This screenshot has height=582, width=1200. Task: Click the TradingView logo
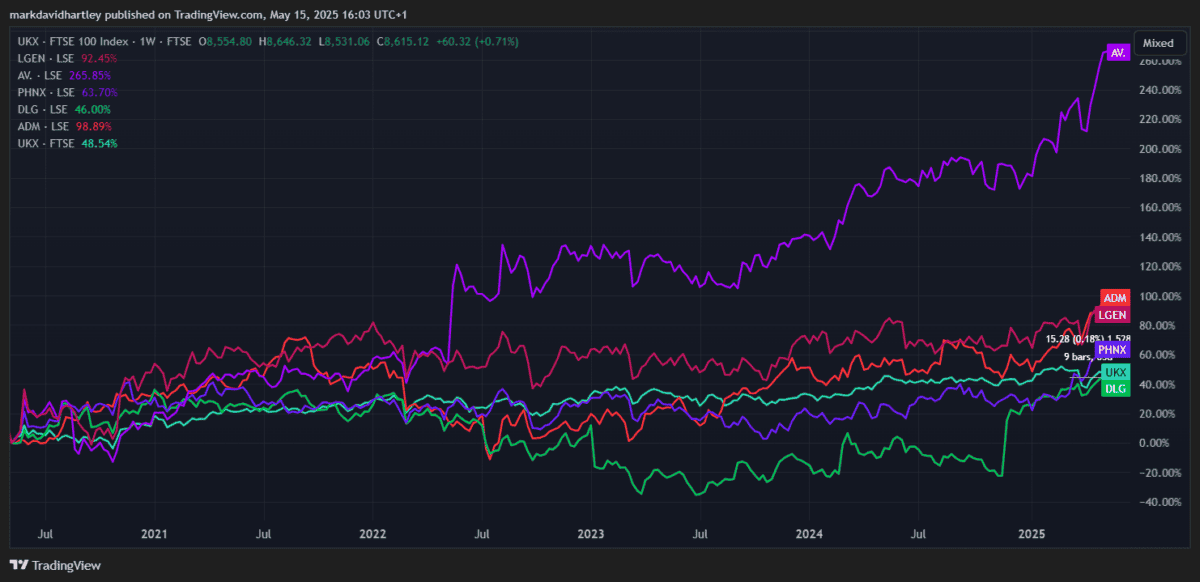click(55, 565)
